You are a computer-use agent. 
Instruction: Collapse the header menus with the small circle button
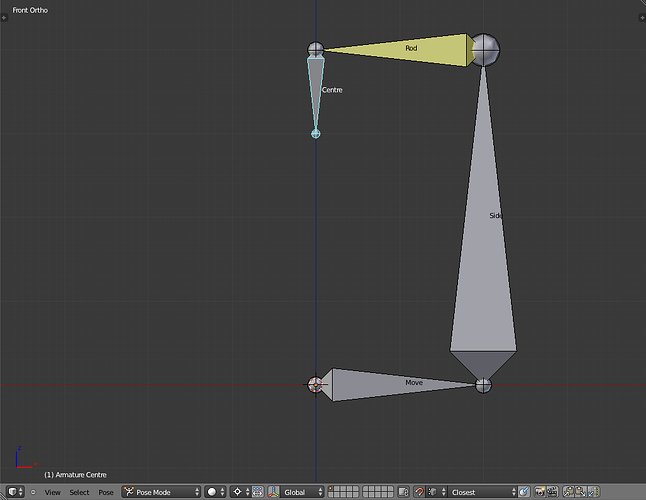coord(33,492)
